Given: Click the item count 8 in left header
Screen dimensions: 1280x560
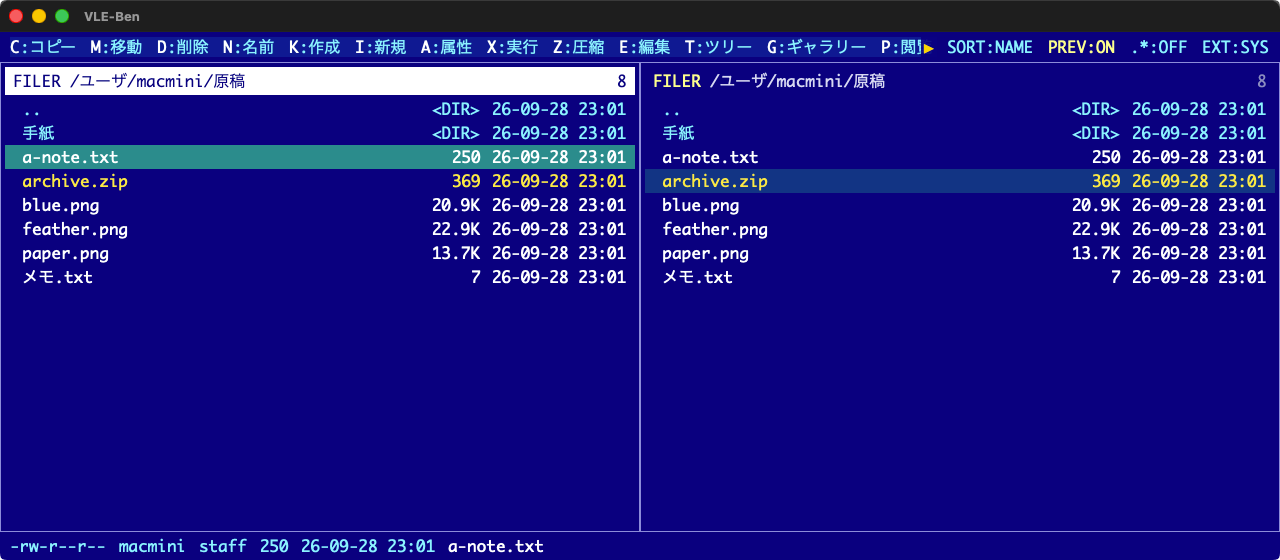Looking at the screenshot, I should pos(621,82).
